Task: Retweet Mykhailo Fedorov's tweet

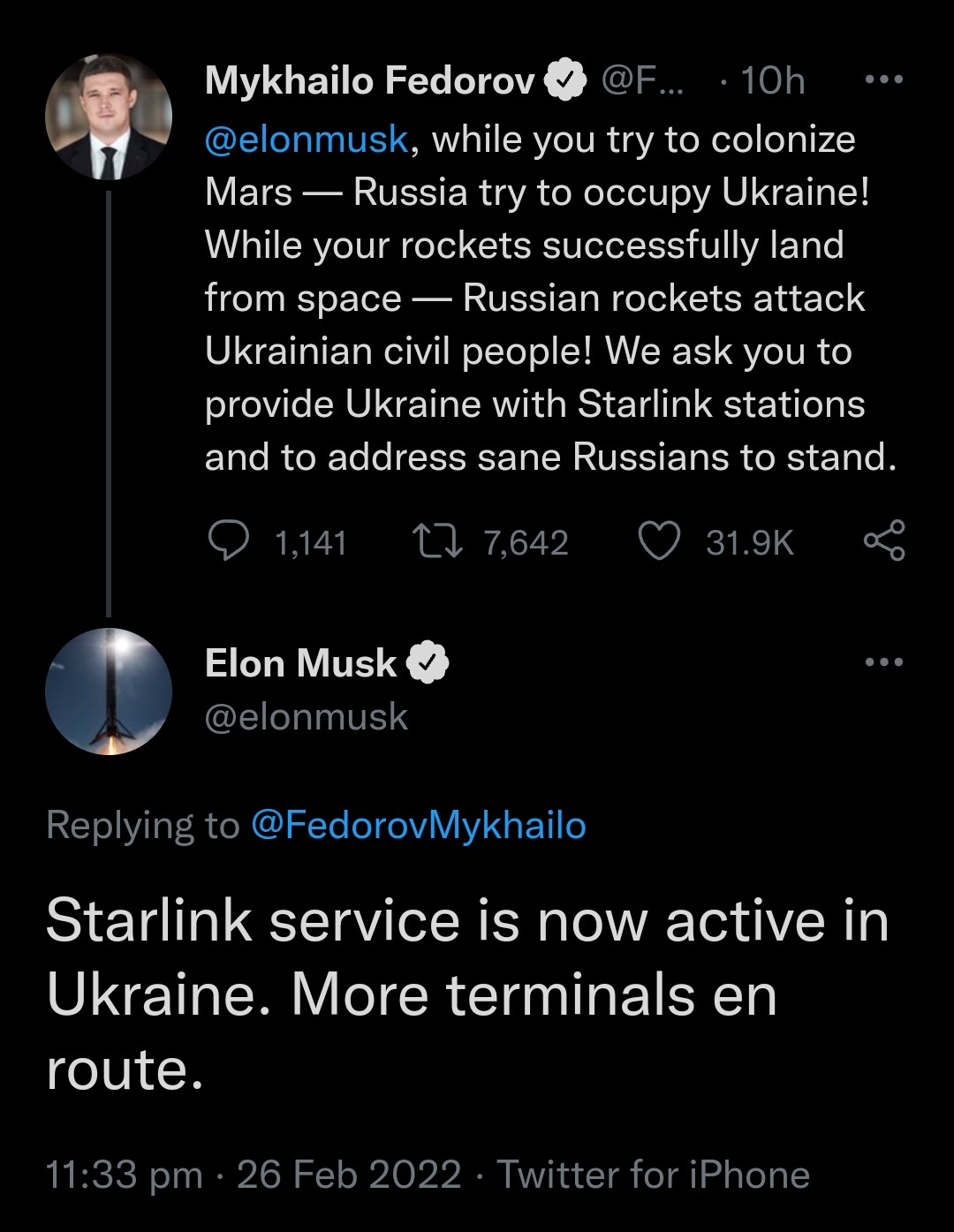Action: 438,541
